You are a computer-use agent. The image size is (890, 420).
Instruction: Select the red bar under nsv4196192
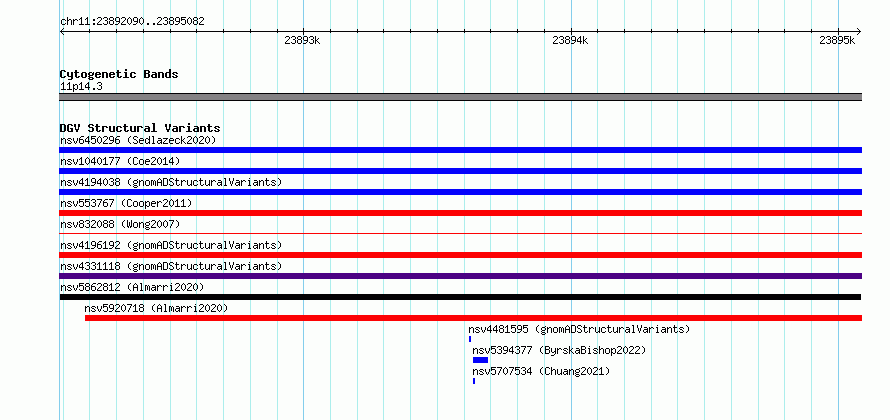460,255
